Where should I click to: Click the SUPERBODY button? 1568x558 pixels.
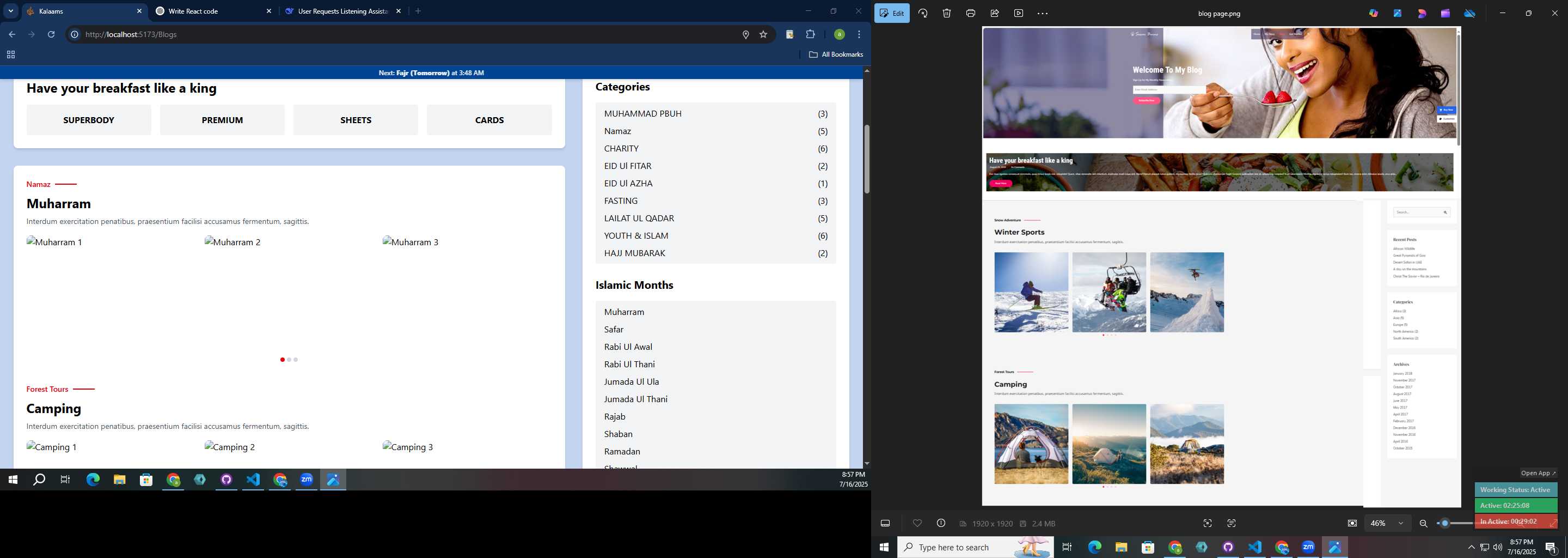89,120
